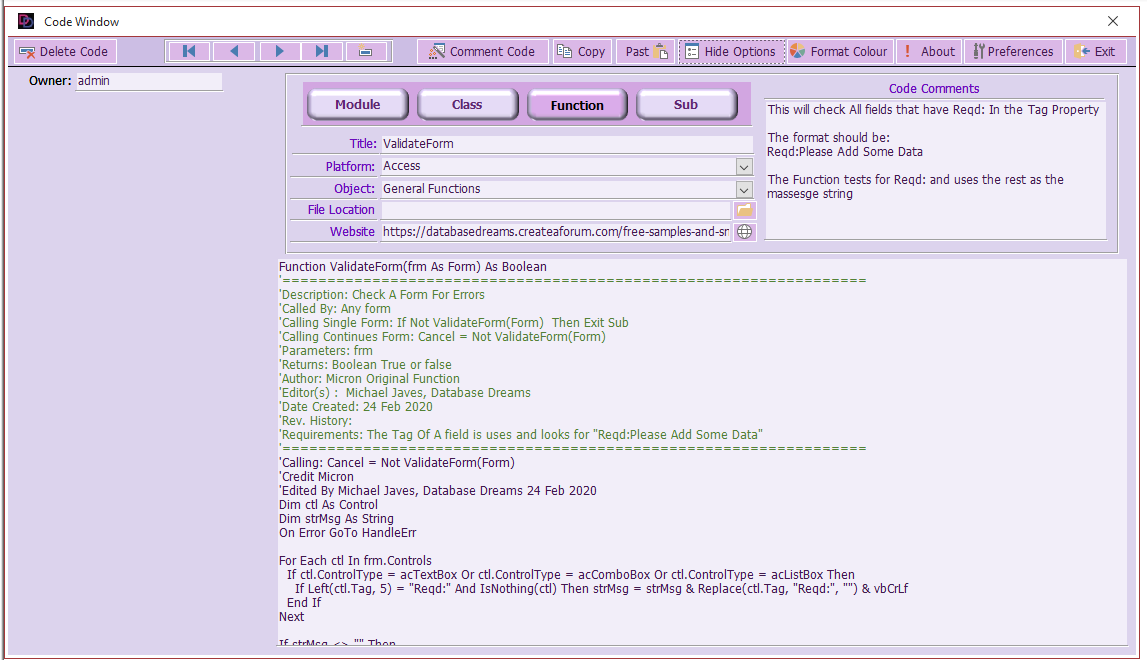This screenshot has height=660, width=1147.
Task: Click the code line "Dim ctl As Control"
Action: pos(328,505)
